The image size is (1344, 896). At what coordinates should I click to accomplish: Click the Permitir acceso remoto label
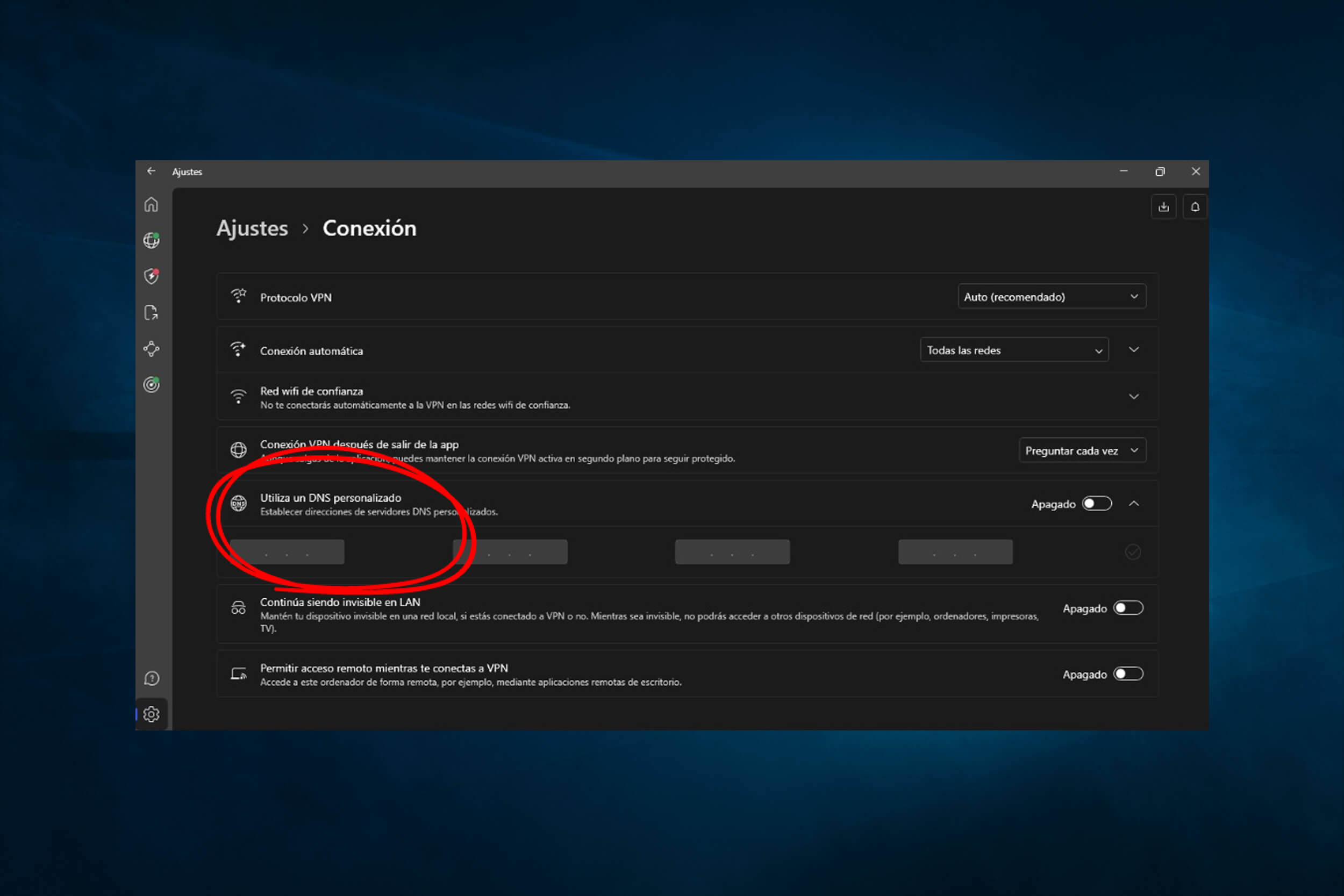click(384, 668)
